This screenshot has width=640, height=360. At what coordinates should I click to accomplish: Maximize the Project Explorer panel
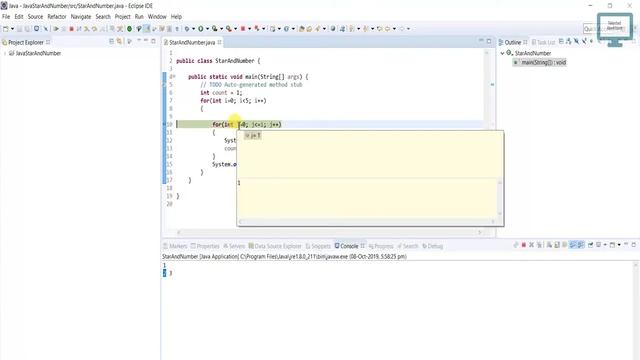[x=153, y=41]
